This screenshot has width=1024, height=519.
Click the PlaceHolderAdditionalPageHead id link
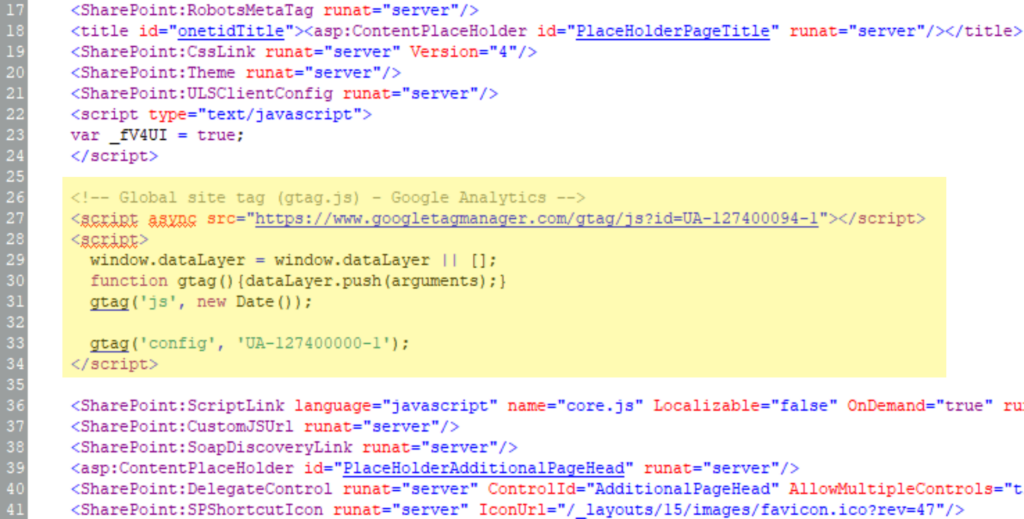click(484, 468)
